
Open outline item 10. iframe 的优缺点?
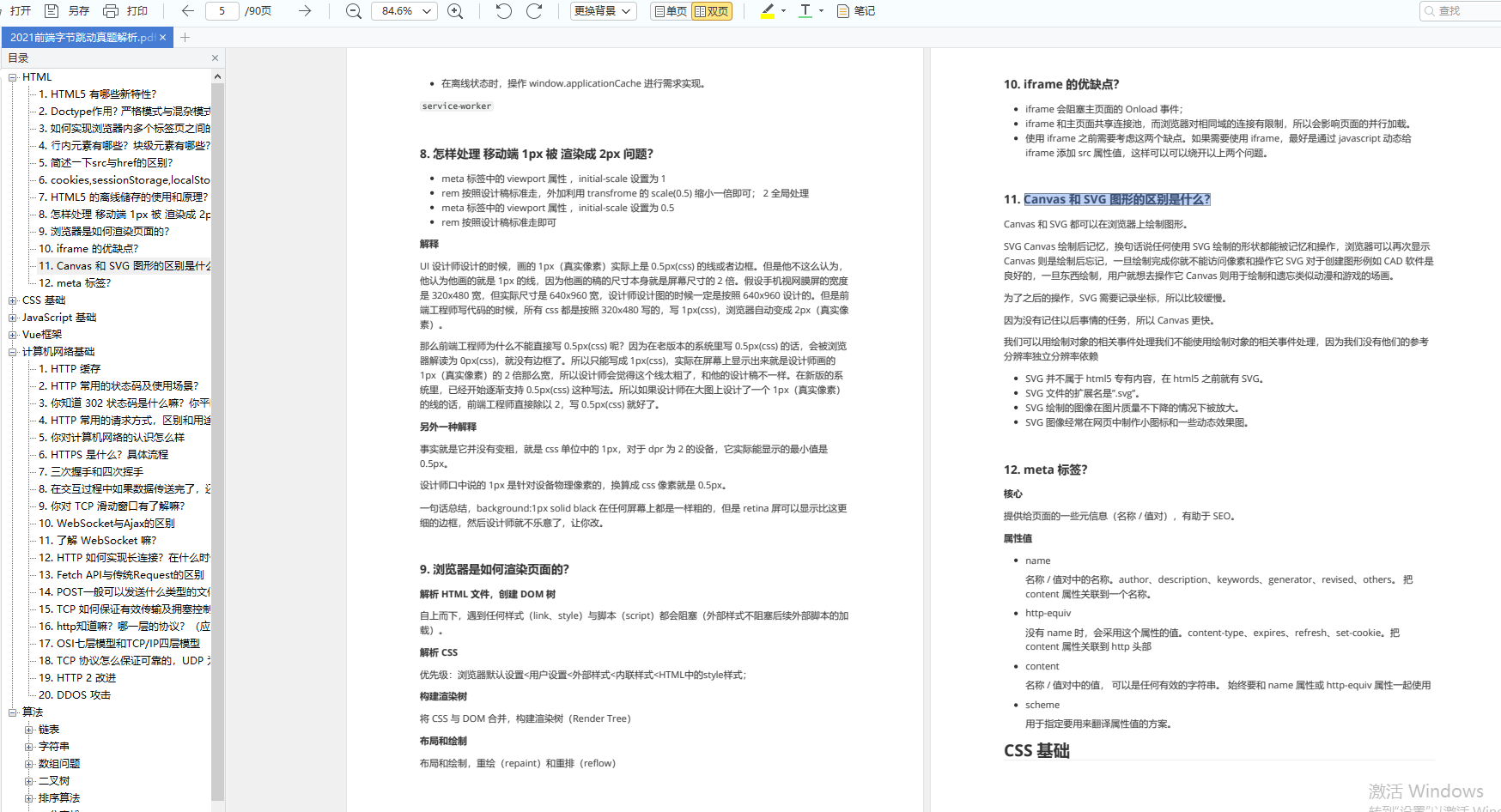coord(88,249)
